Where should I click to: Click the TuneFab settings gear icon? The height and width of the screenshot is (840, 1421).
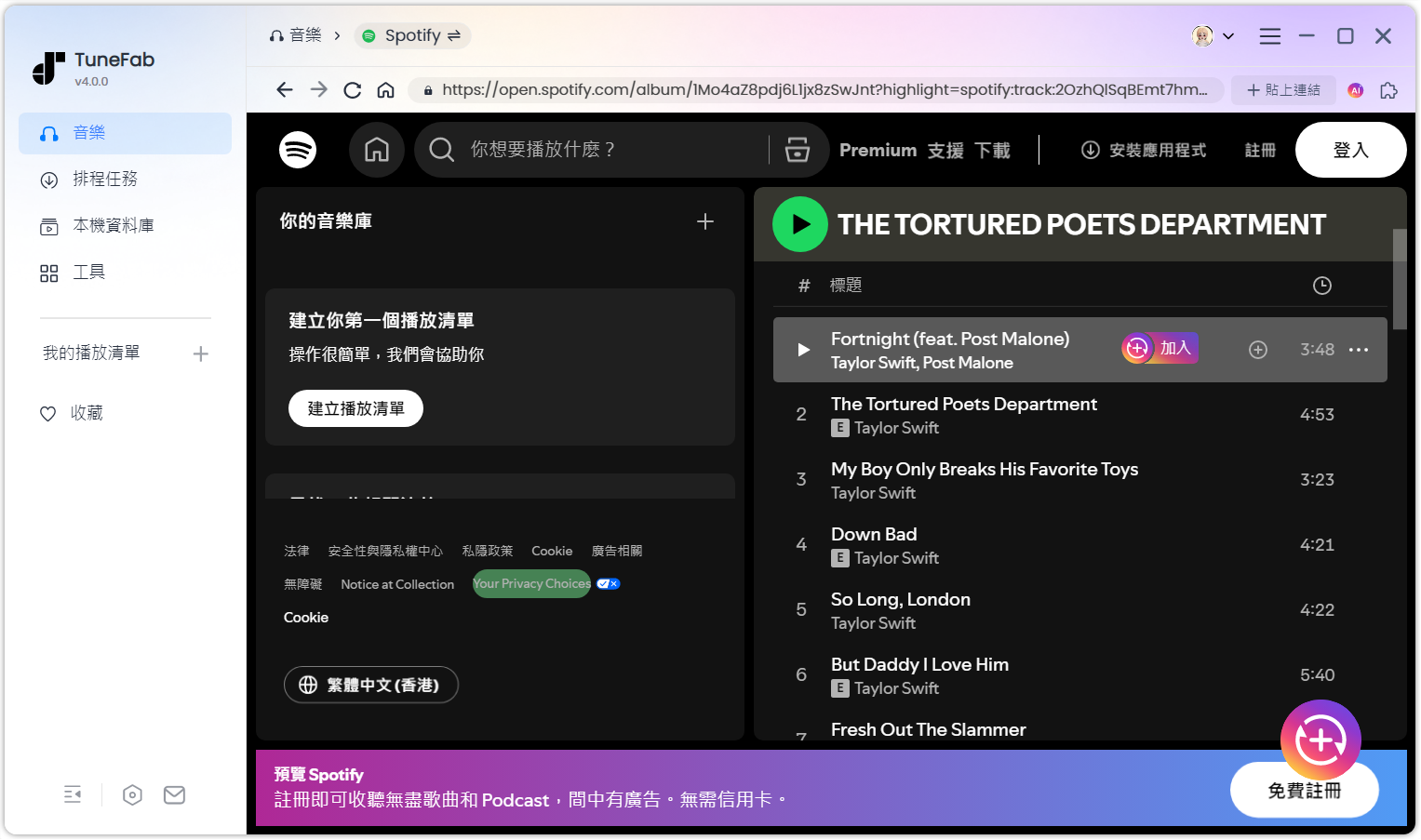(132, 794)
